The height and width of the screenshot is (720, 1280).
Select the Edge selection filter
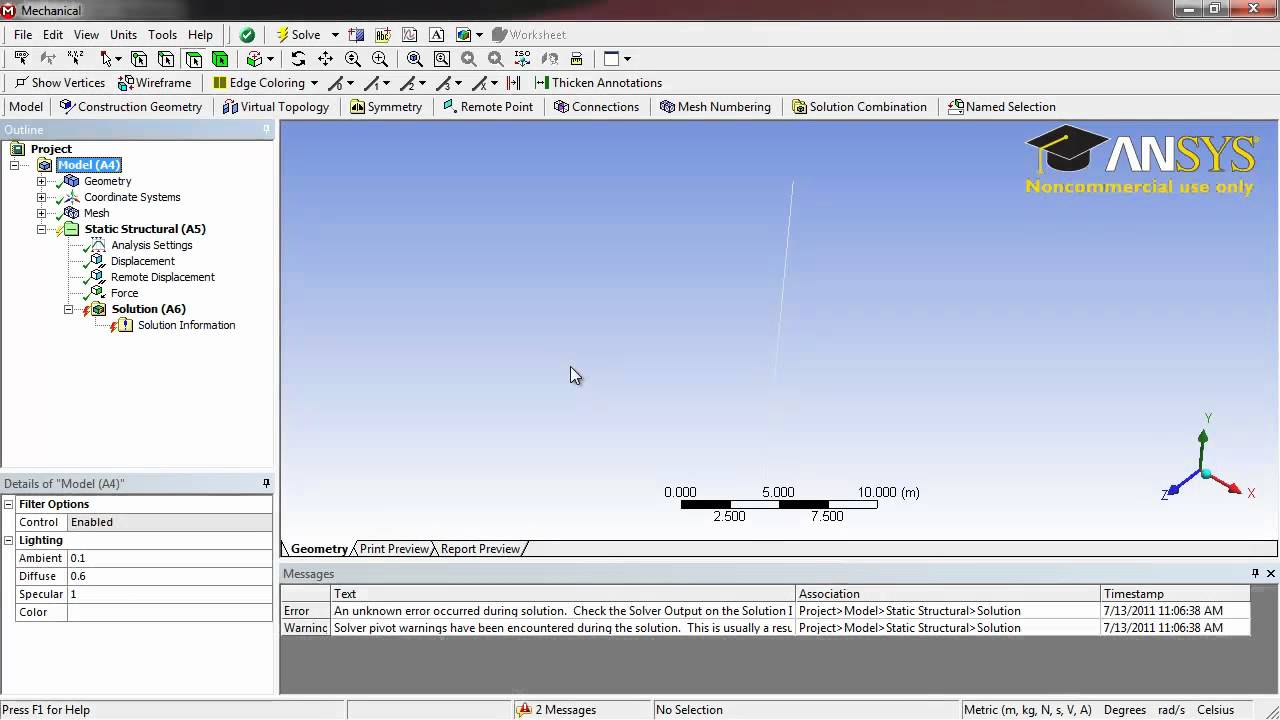click(x=166, y=59)
